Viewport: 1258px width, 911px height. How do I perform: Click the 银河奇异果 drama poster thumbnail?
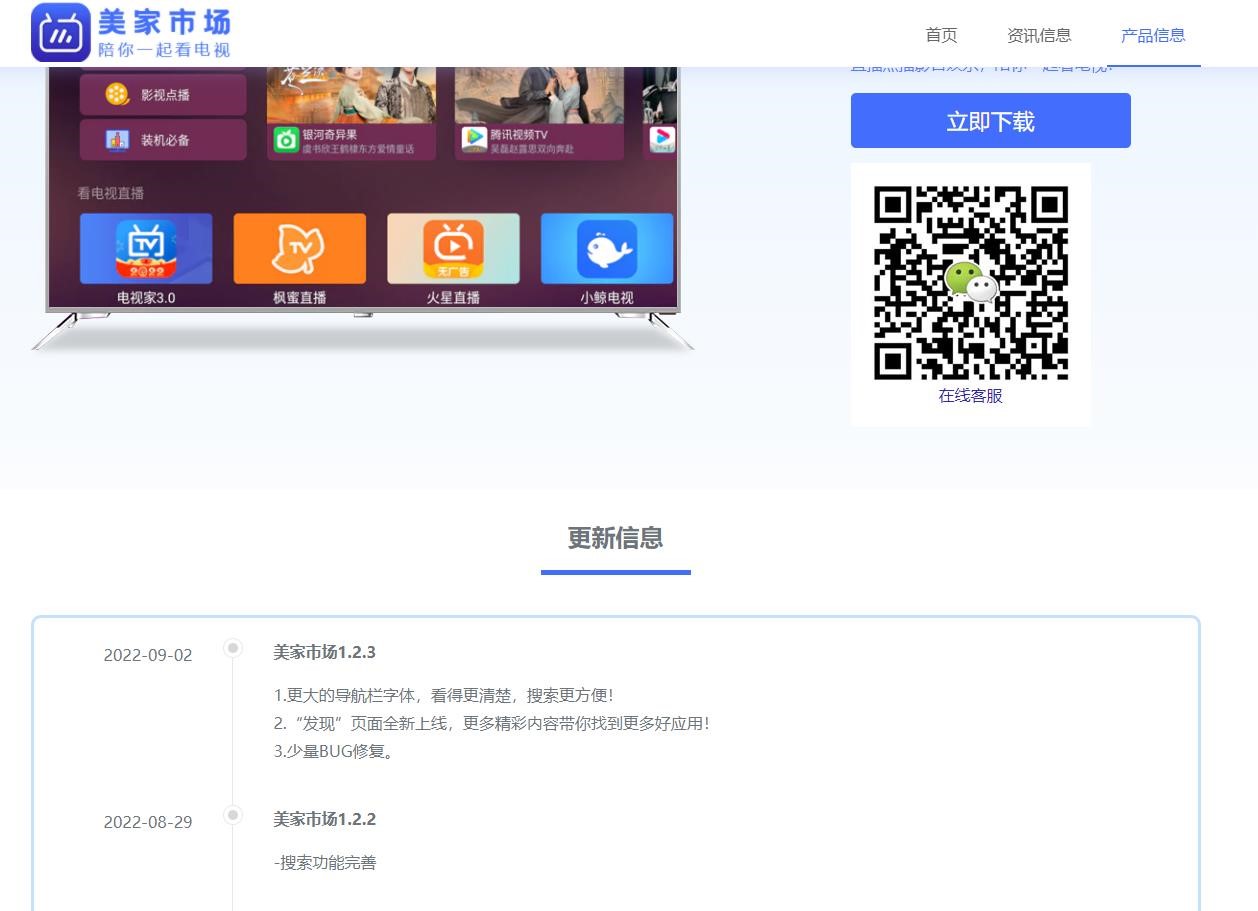tap(351, 95)
